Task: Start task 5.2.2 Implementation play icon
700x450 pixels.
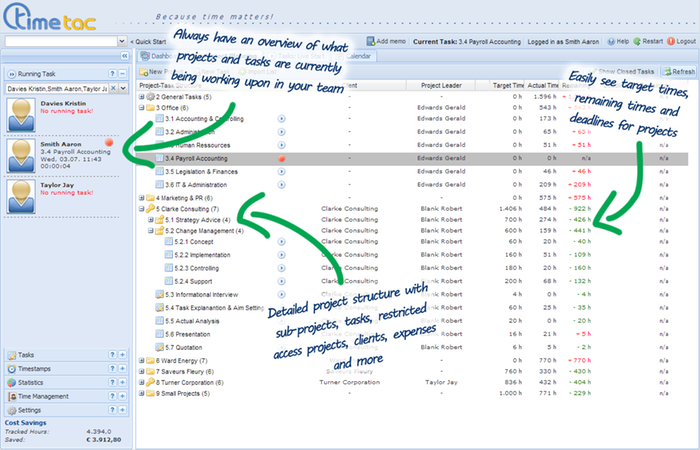Action: 281,255
